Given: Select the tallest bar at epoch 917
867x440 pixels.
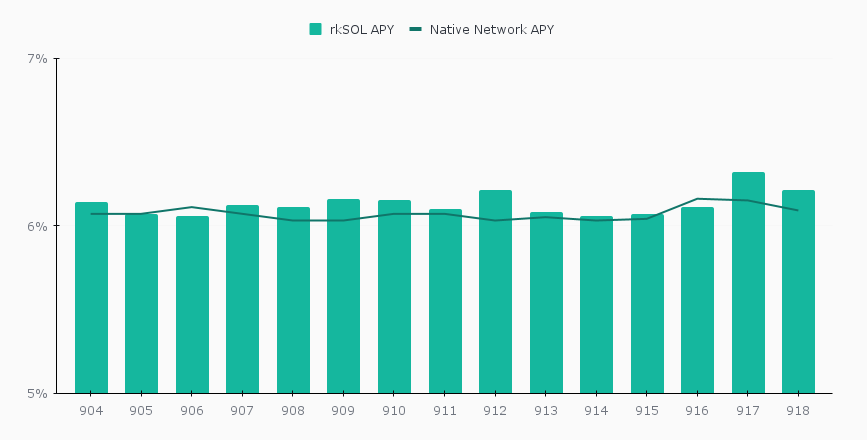Looking at the screenshot, I should (x=748, y=283).
